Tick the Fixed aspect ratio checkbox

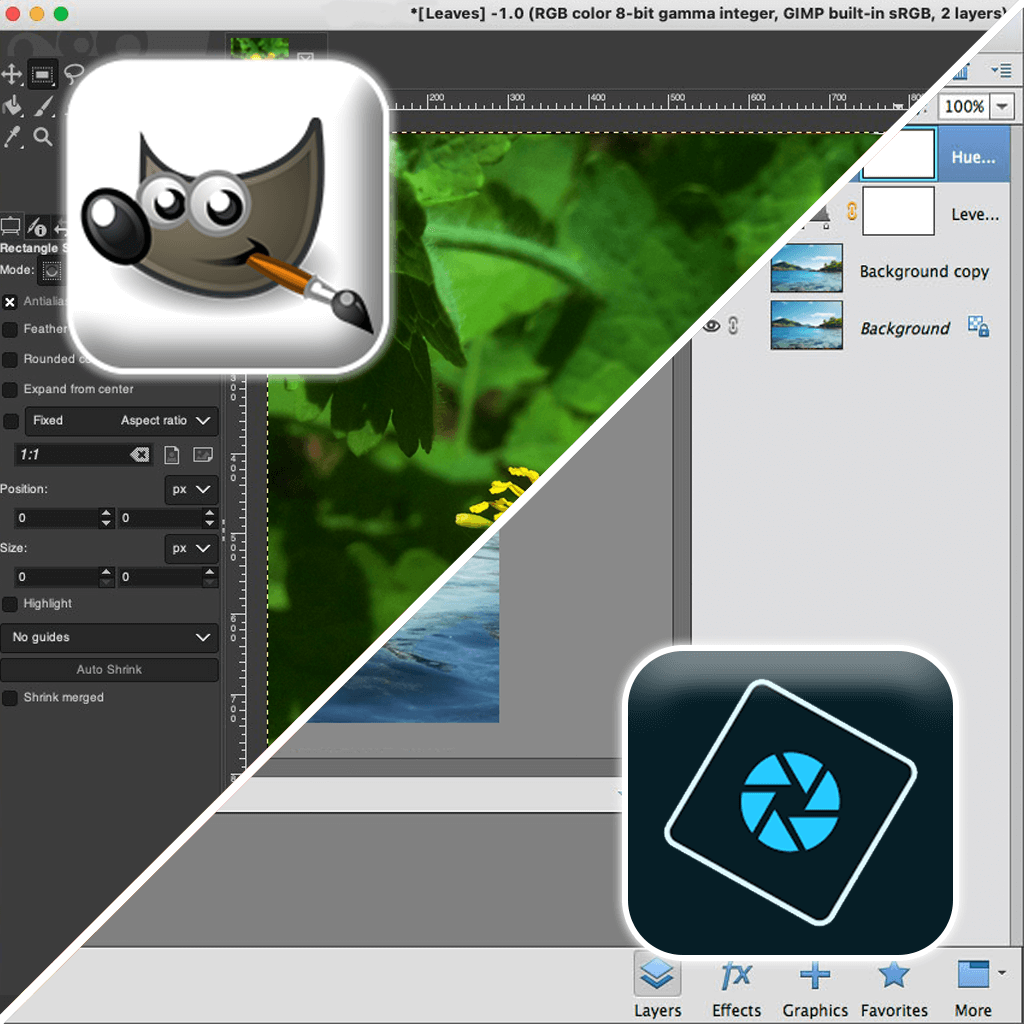(10, 421)
